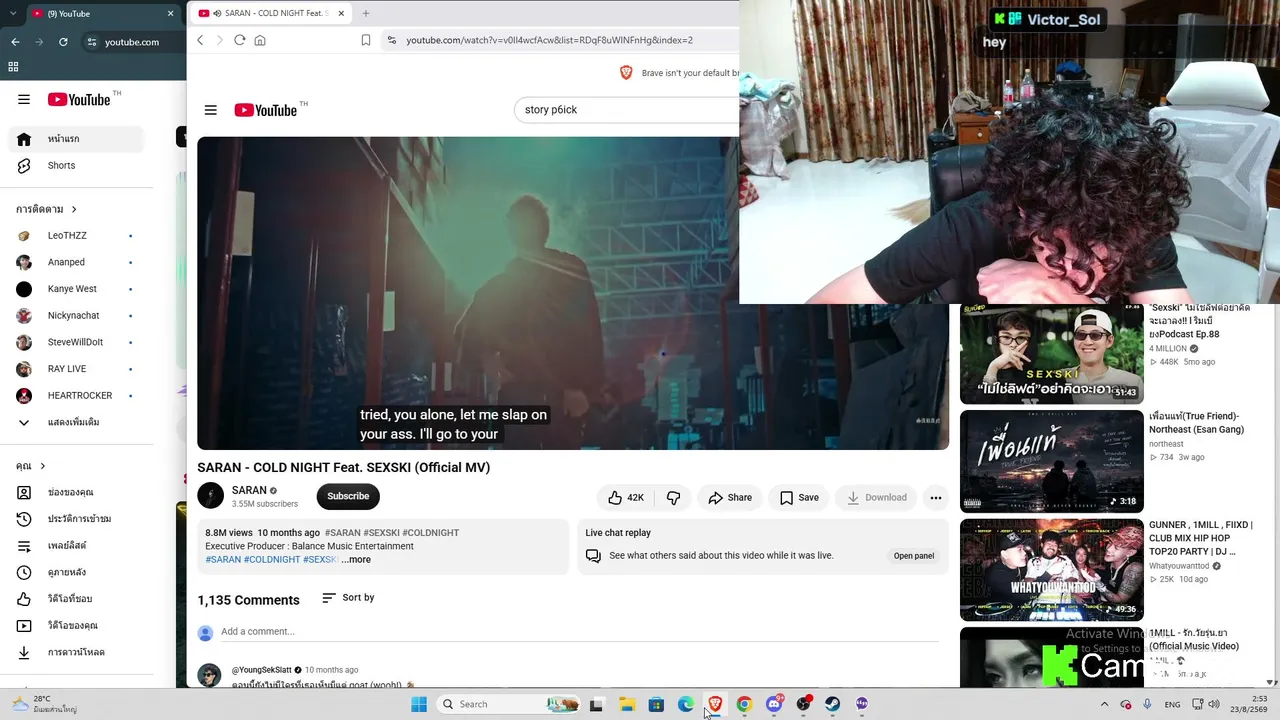Close the (9) YouTube Chrome tab
Screen dimensions: 1280x720
(171, 14)
